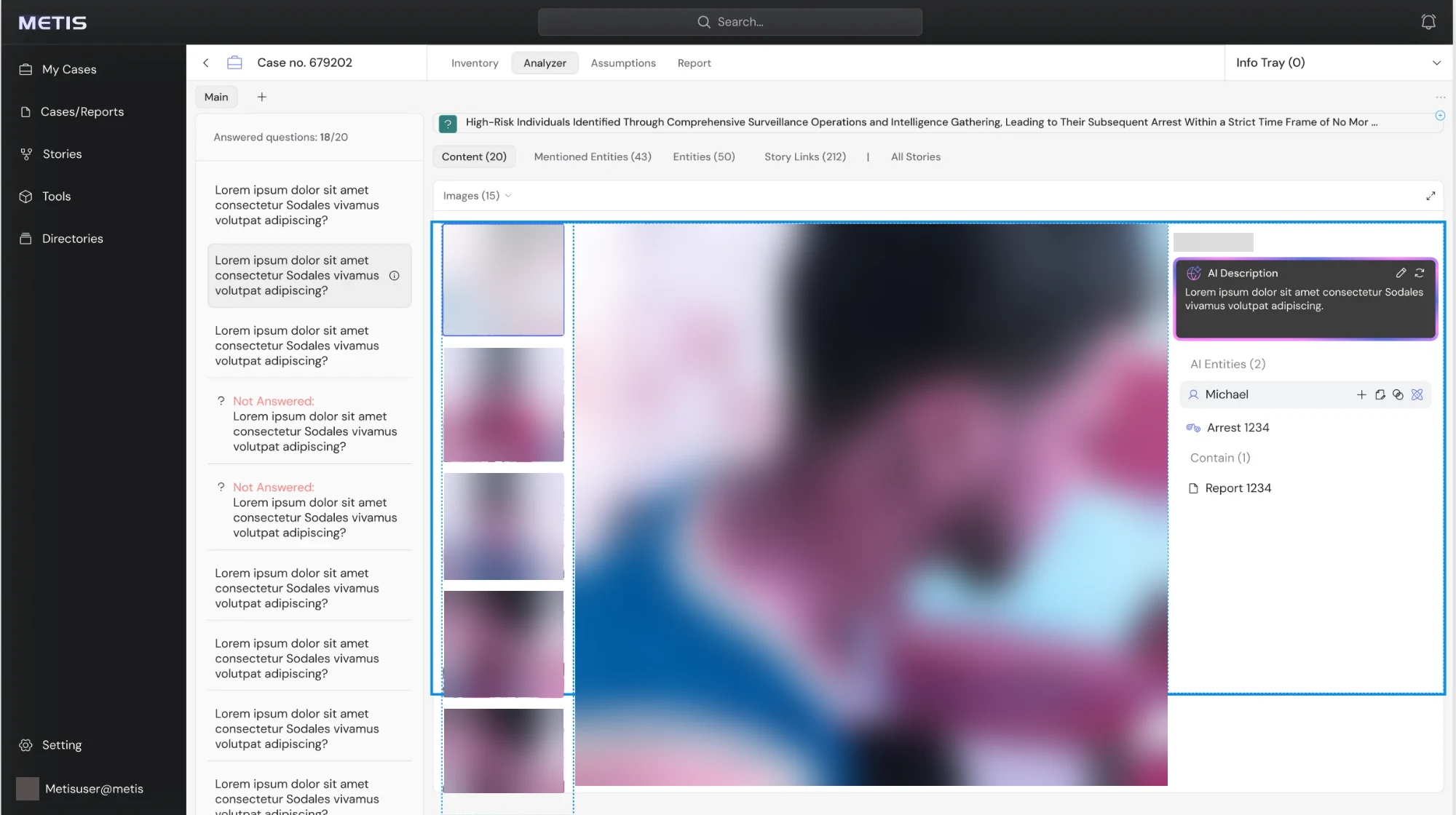Open Cases/Reports in sidebar

pyautogui.click(x=82, y=111)
